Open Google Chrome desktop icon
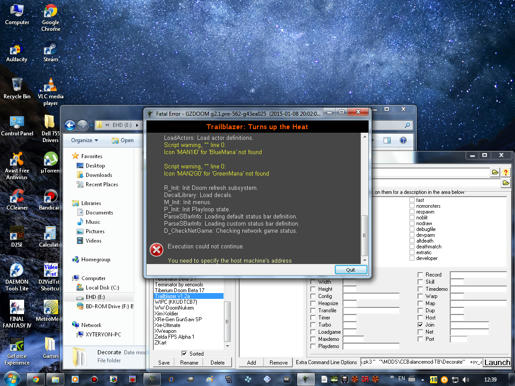The width and height of the screenshot is (515, 386). (50, 17)
